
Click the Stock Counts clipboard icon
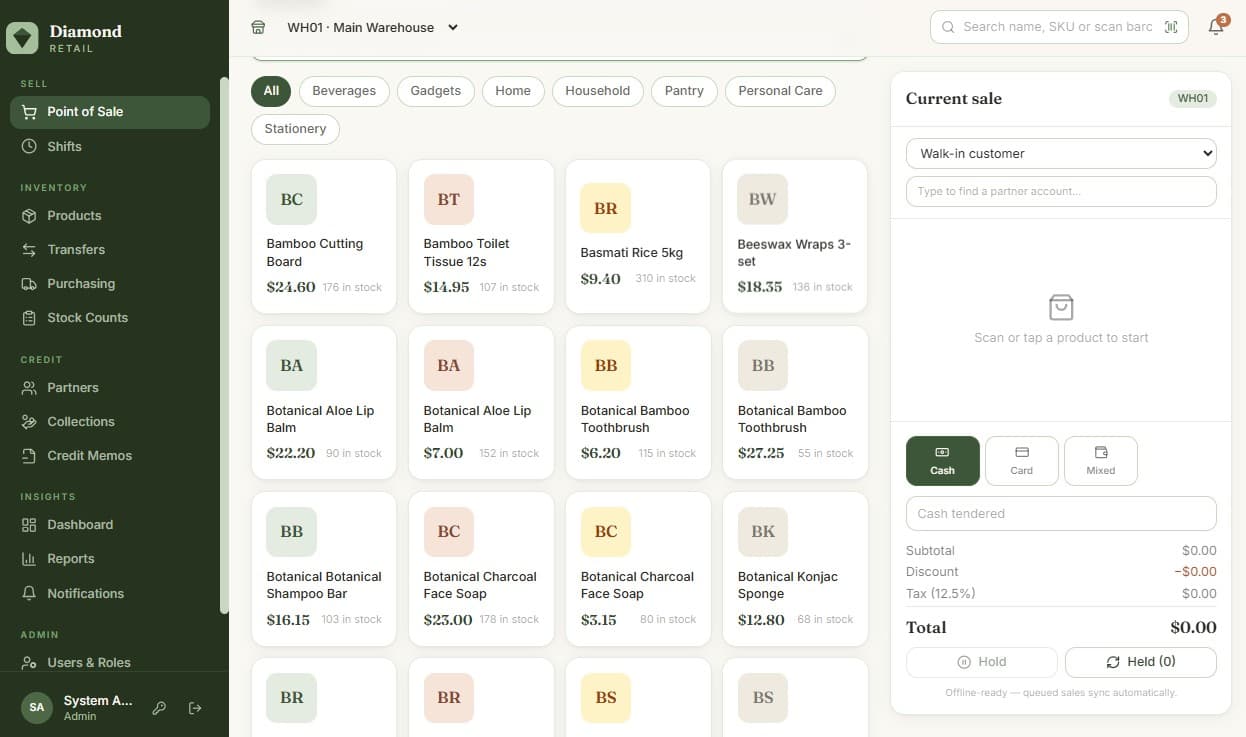(x=29, y=318)
